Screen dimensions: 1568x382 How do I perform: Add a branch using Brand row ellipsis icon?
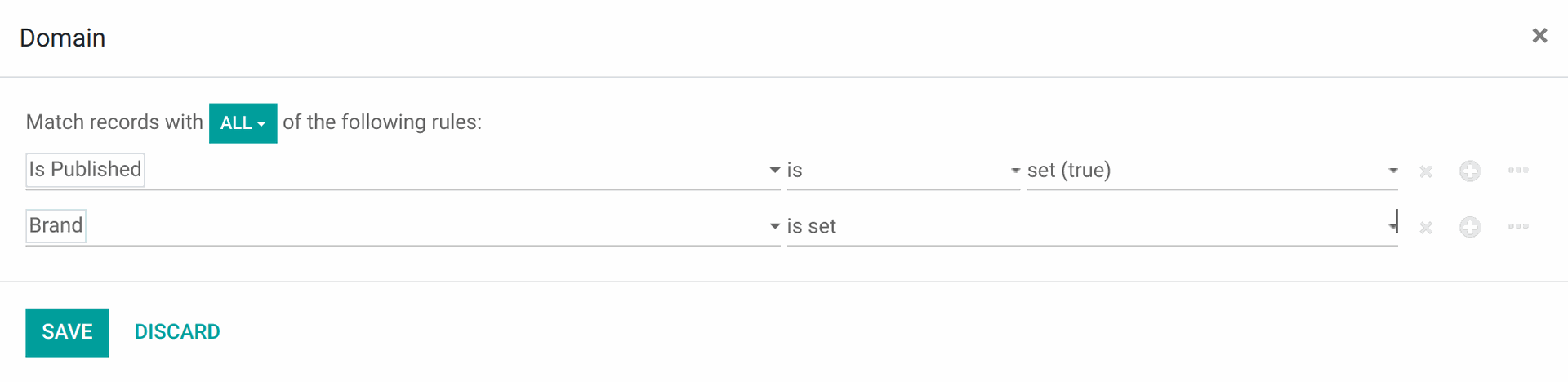pyautogui.click(x=1518, y=227)
